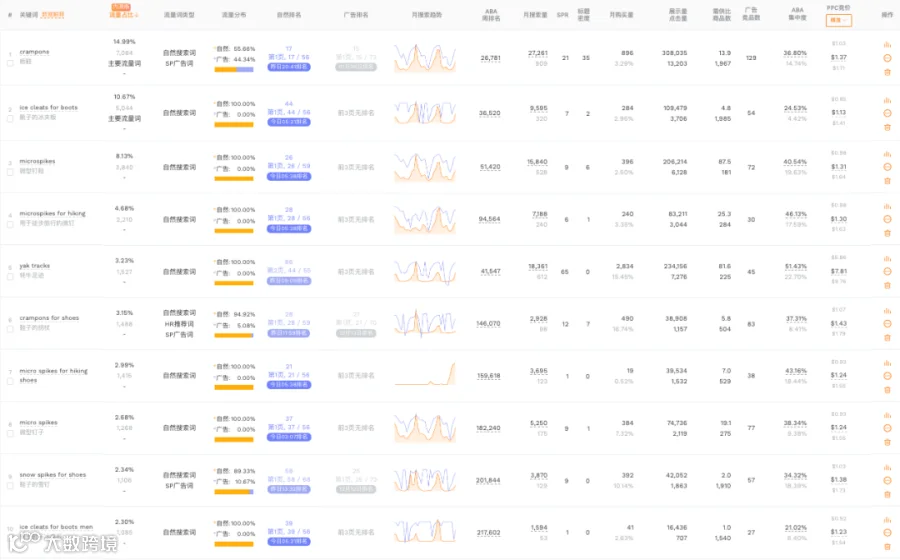Click blue rank badge in crampons row

[289, 67]
